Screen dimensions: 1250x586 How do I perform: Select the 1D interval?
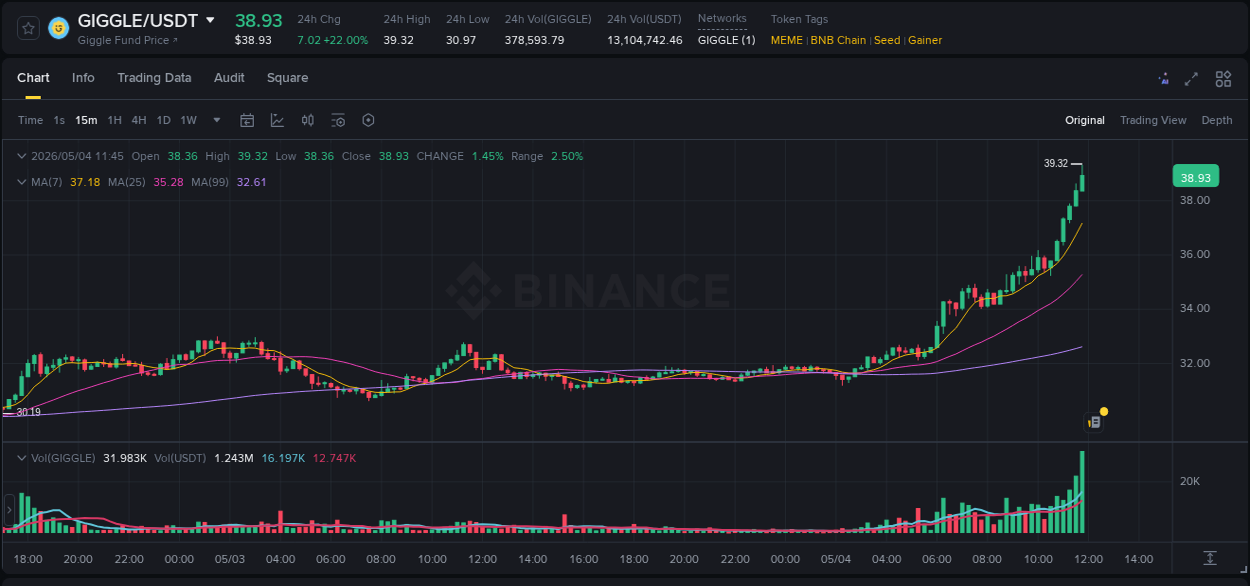[x=163, y=120]
